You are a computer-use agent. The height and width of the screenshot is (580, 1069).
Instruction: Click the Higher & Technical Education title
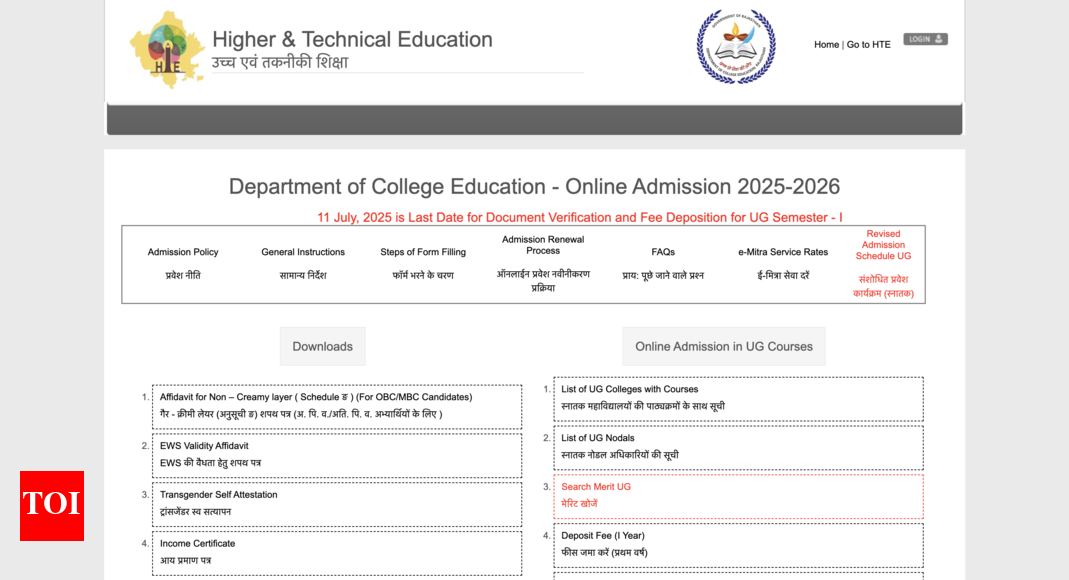352,40
